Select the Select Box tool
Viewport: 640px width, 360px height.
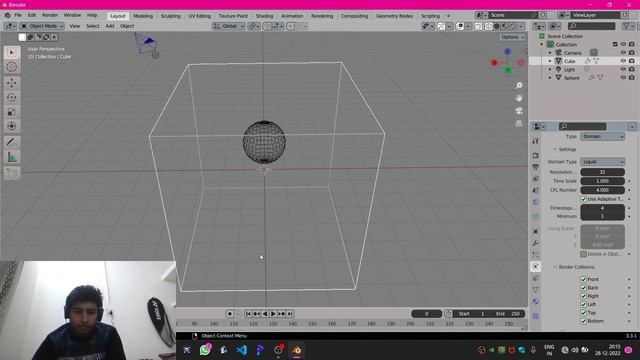tap(11, 52)
